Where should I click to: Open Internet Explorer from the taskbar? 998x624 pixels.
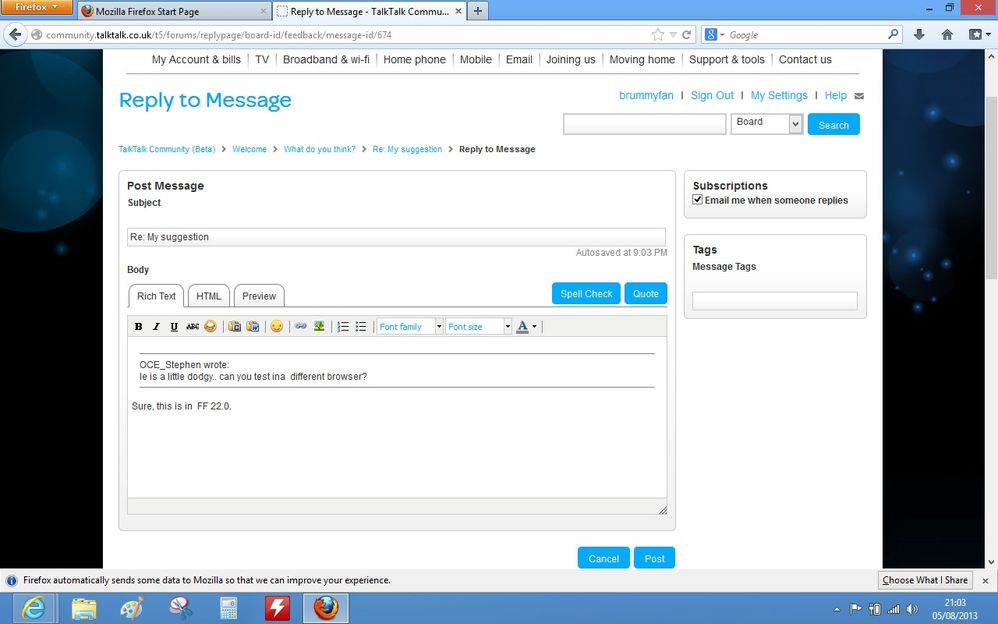pyautogui.click(x=33, y=607)
